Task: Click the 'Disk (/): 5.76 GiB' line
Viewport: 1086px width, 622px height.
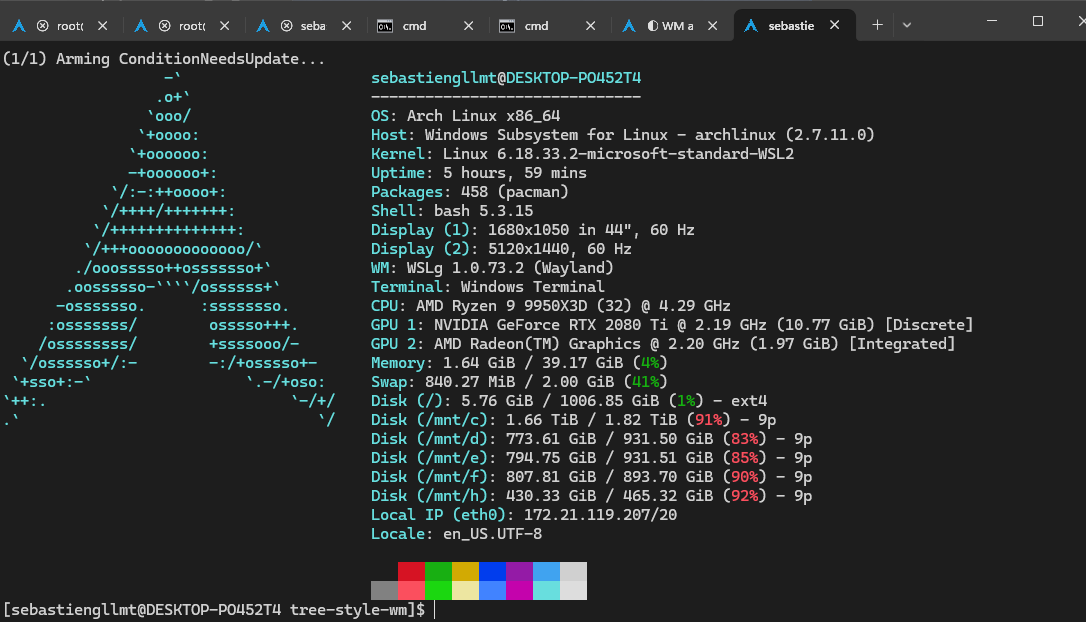Action: 569,400
